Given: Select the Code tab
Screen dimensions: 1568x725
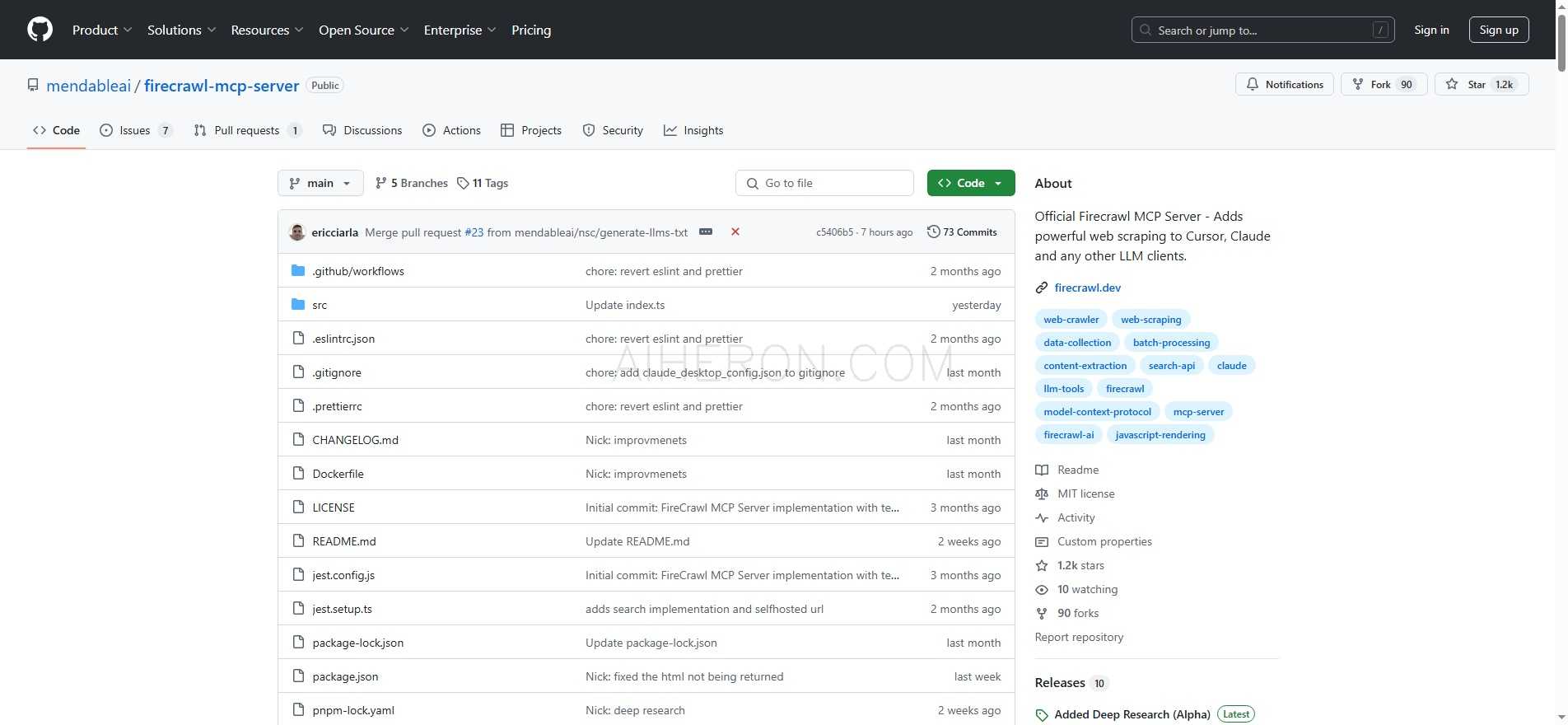Looking at the screenshot, I should point(56,130).
